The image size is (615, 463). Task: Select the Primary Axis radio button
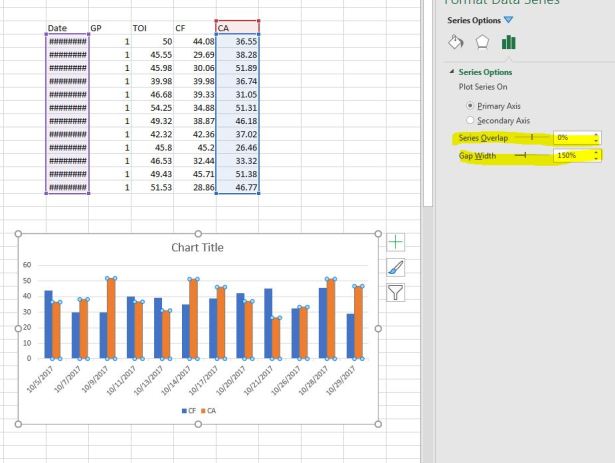coord(470,106)
